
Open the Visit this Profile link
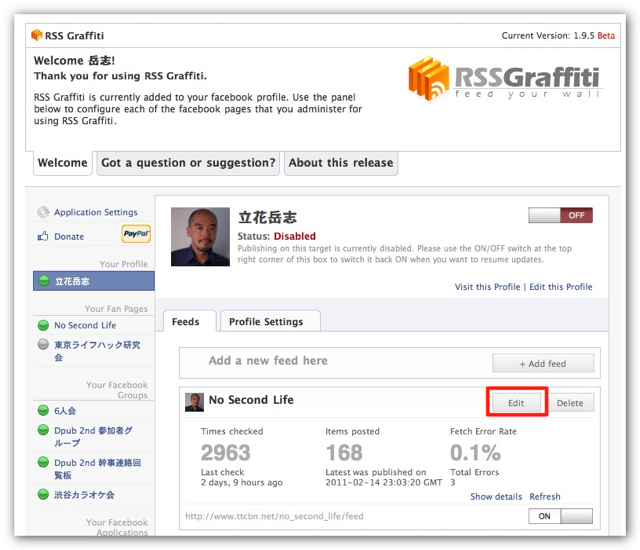click(487, 287)
